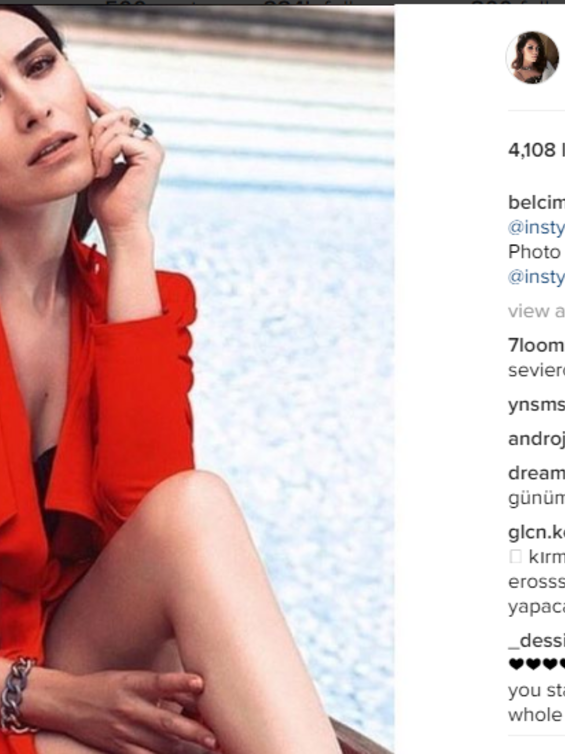The height and width of the screenshot is (754, 565).
Task: Open commenter glcn.k's profile
Action: [x=536, y=532]
